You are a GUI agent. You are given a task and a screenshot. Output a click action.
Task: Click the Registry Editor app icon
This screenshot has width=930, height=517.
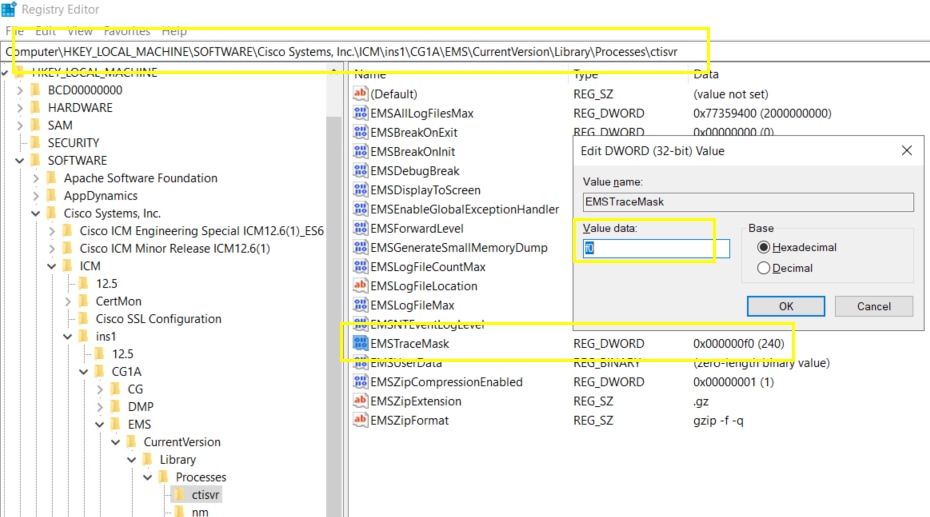coord(9,9)
